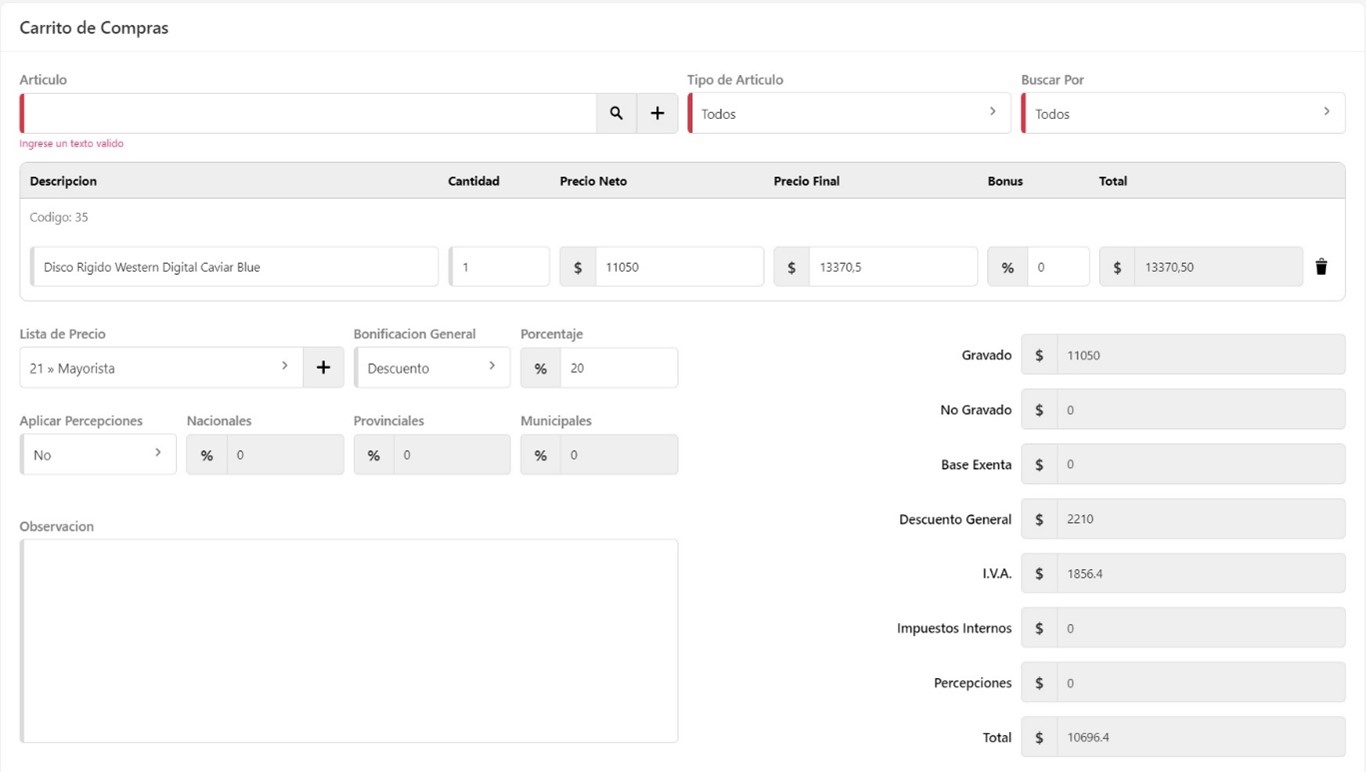This screenshot has width=1366, height=772.
Task: Click the product description field Disco Rigido
Action: pos(235,267)
